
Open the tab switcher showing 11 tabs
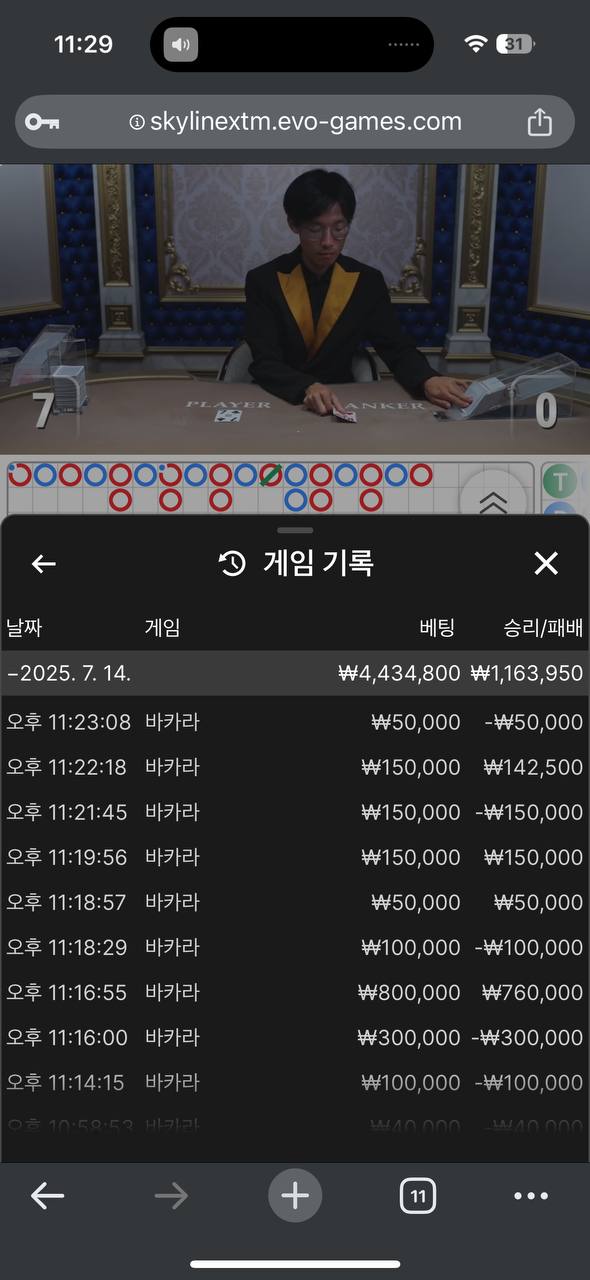[x=418, y=1195]
